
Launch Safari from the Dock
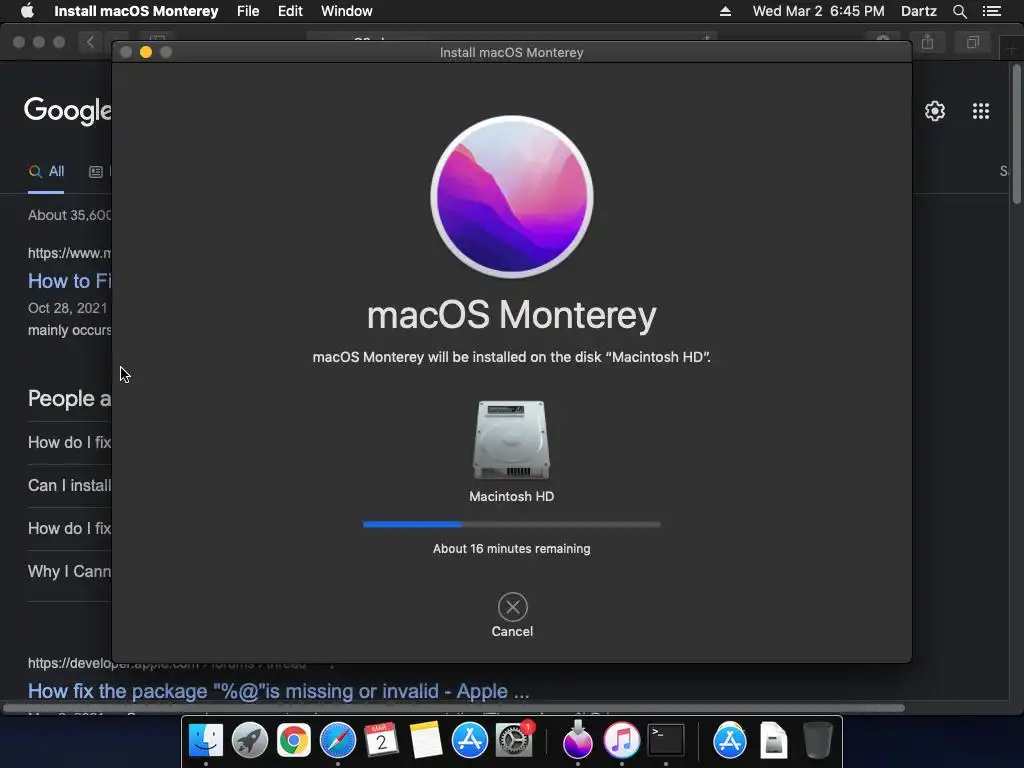[x=338, y=741]
